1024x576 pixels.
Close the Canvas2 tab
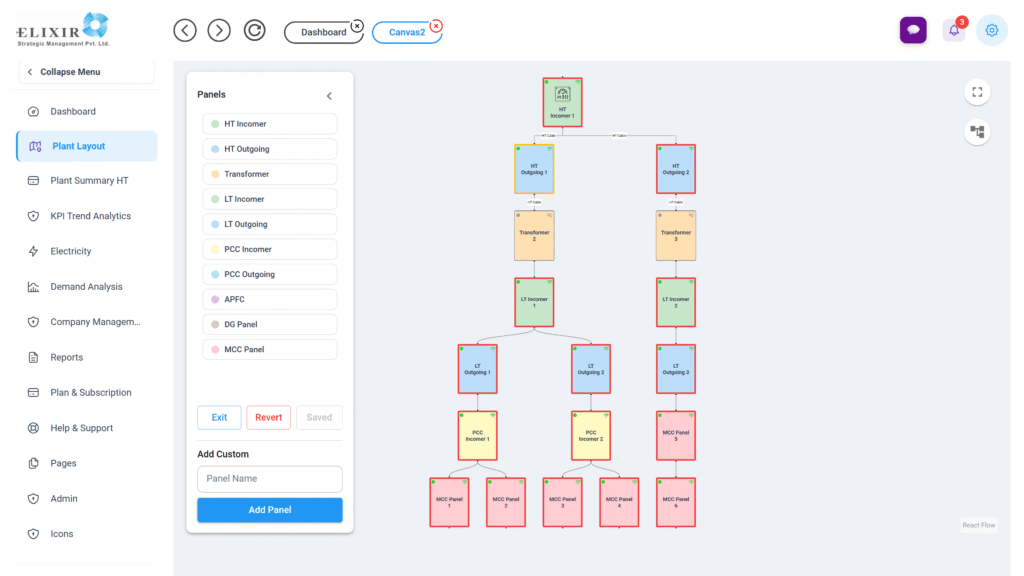(436, 25)
